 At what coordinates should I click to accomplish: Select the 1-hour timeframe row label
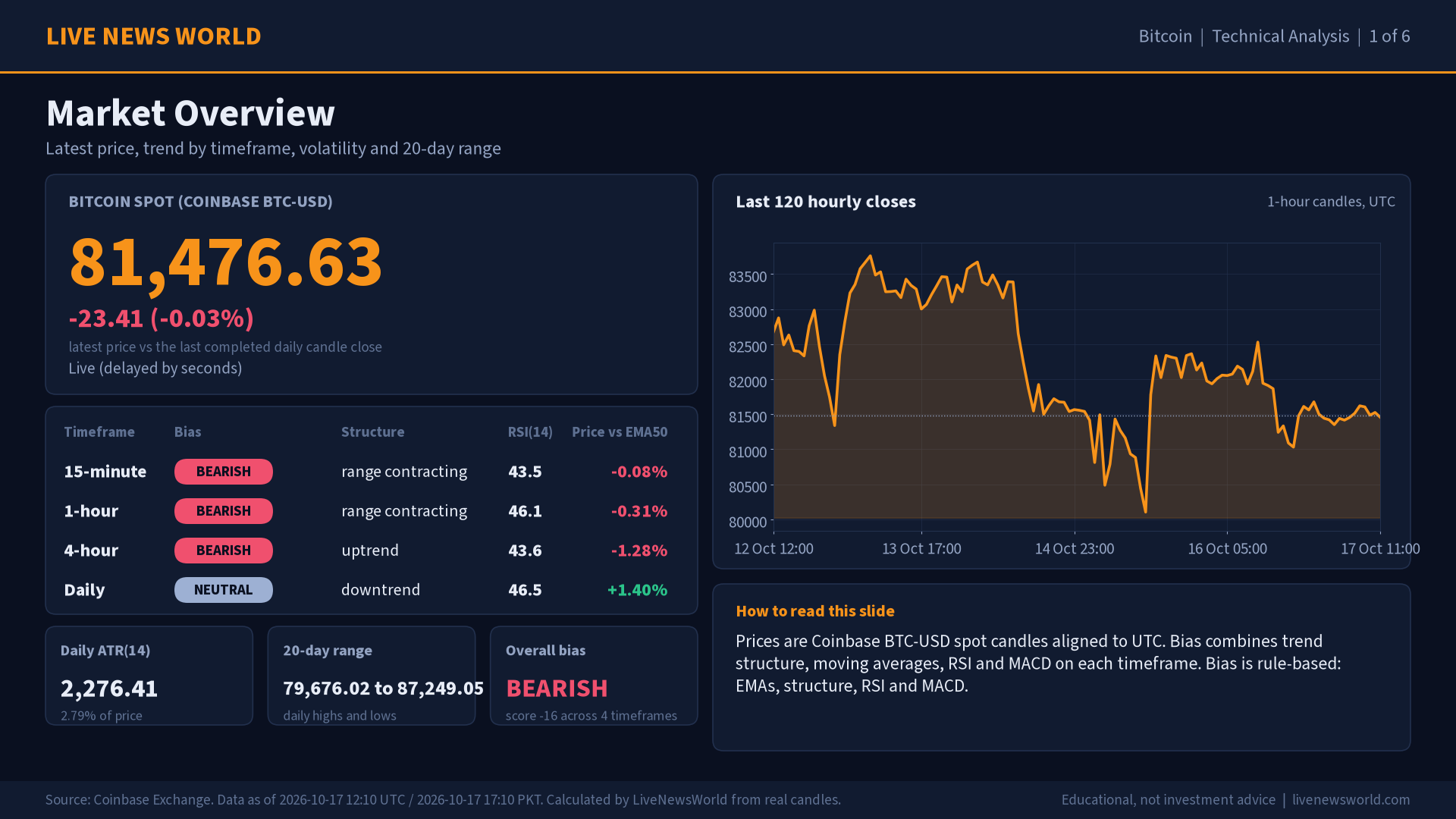[91, 511]
